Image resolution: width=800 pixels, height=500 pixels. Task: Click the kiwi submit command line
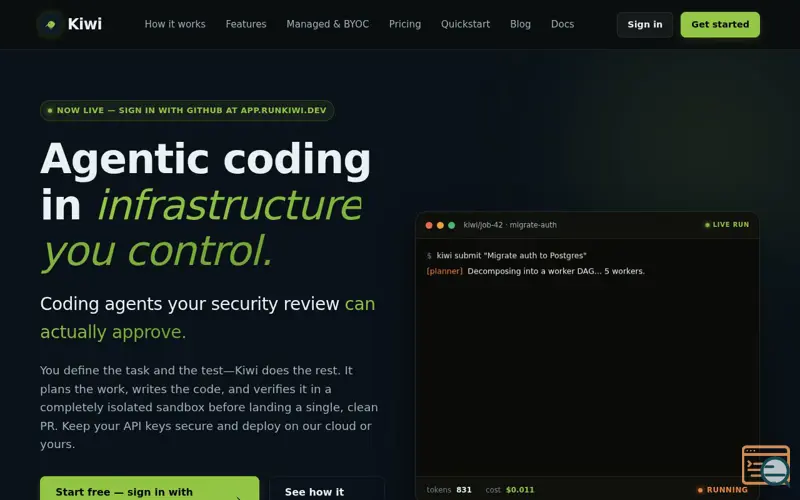[x=507, y=256]
